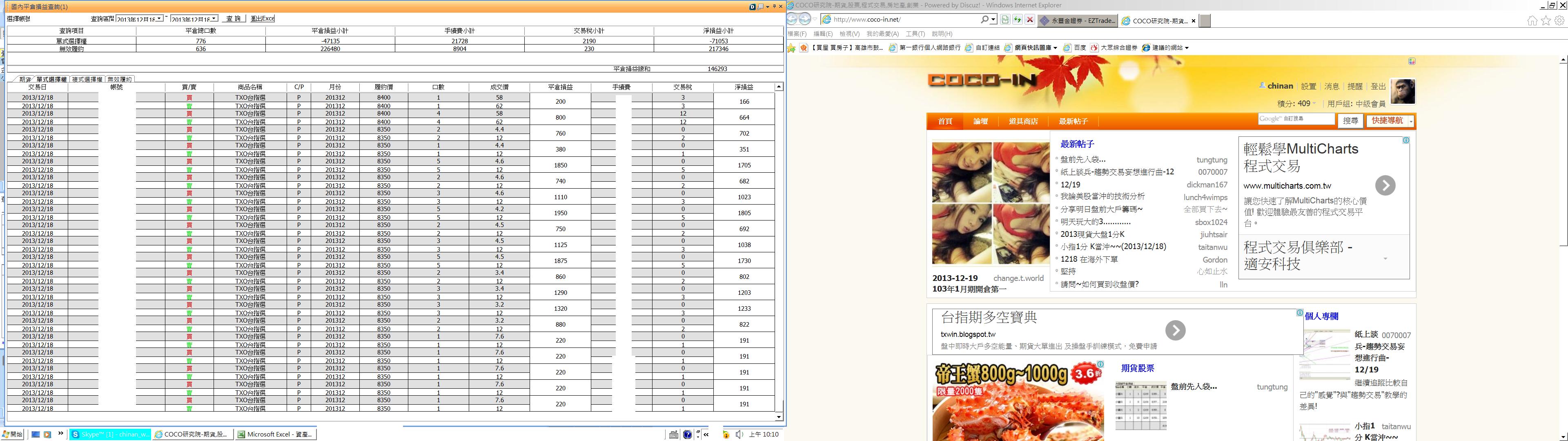Click the 搜尋 search button on site
Viewport: 1568px width, 441px height.
[x=1350, y=120]
